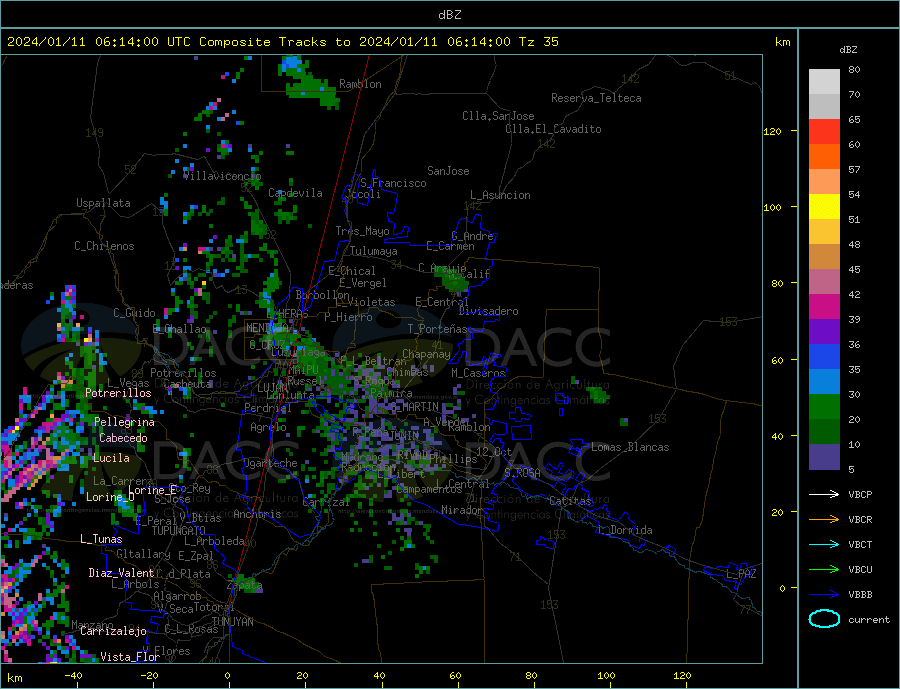Click the 'Anchoris' map label
The image size is (900, 689).
click(x=257, y=514)
